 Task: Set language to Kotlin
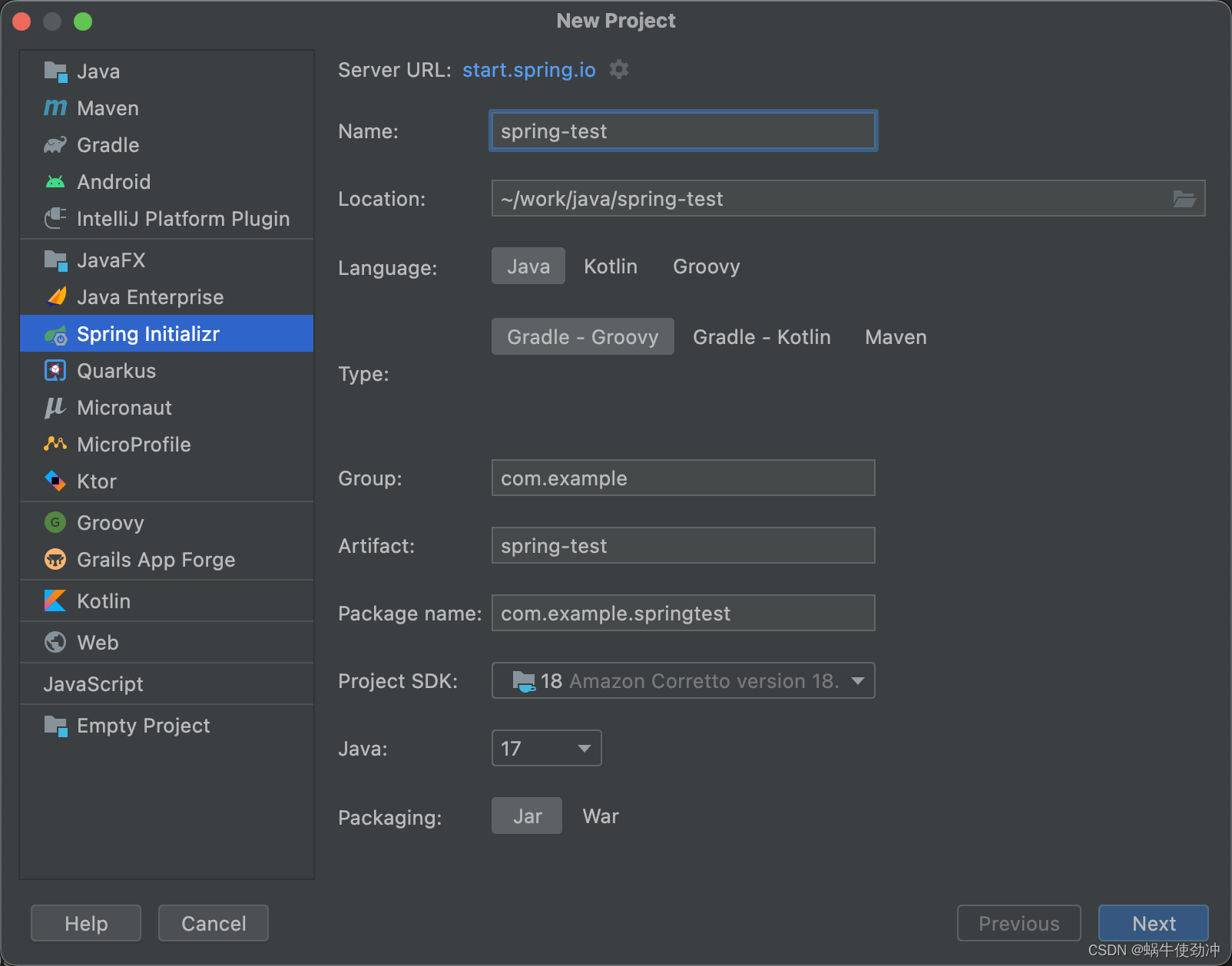tap(611, 266)
